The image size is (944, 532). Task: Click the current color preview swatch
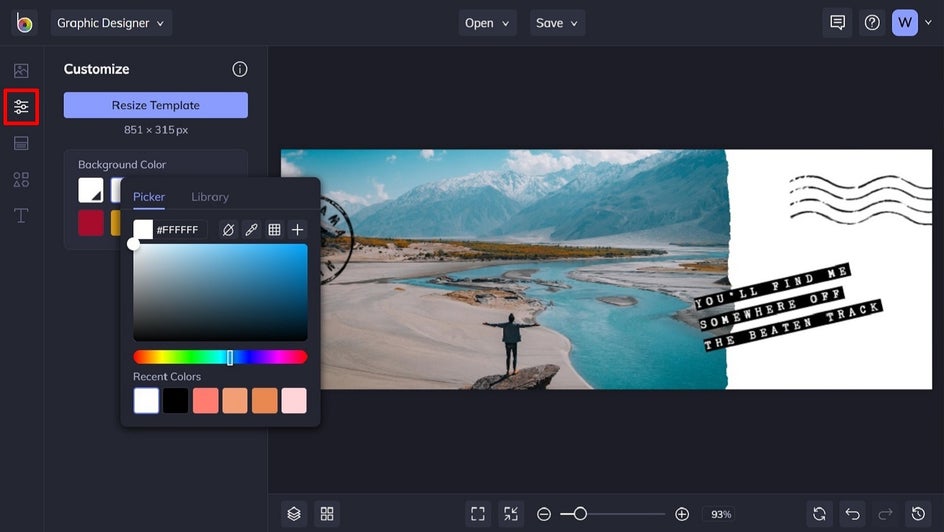point(143,229)
